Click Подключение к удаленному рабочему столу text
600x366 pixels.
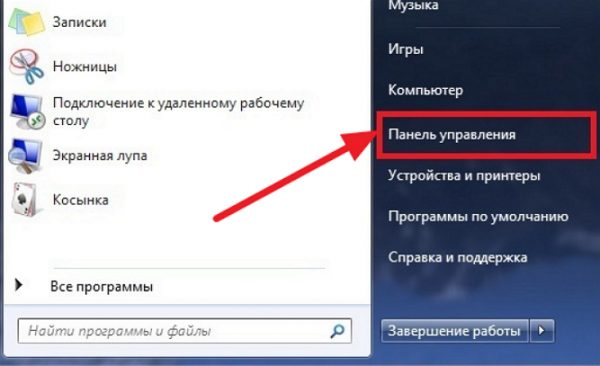(x=178, y=111)
